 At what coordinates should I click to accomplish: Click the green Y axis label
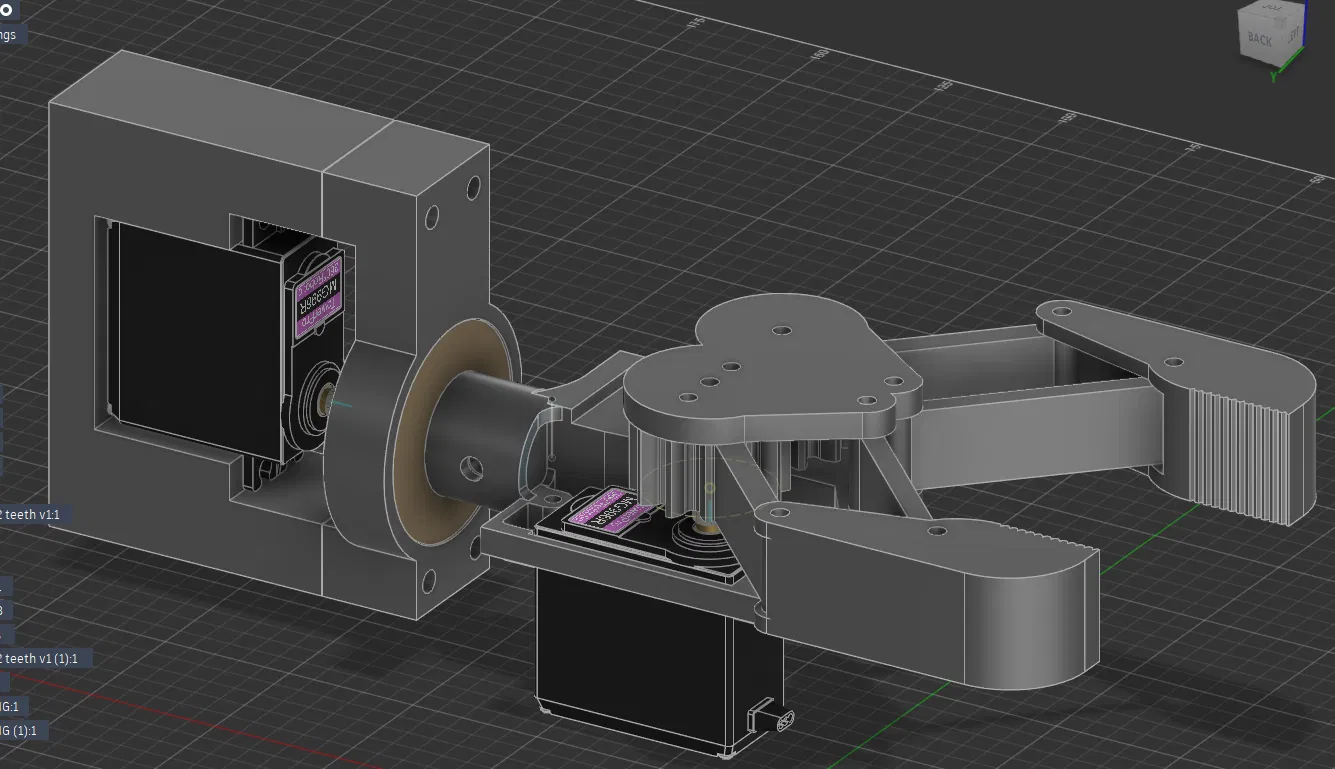coord(1274,76)
